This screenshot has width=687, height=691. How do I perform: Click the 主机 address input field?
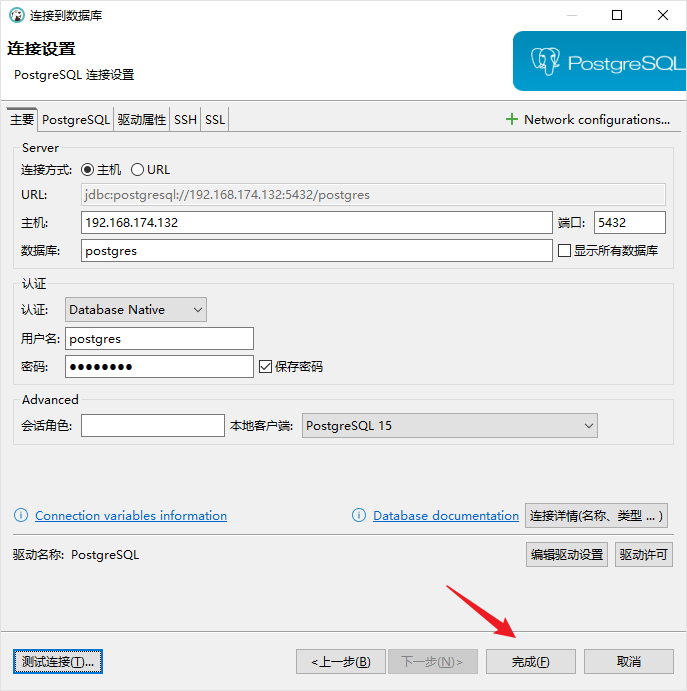point(315,222)
